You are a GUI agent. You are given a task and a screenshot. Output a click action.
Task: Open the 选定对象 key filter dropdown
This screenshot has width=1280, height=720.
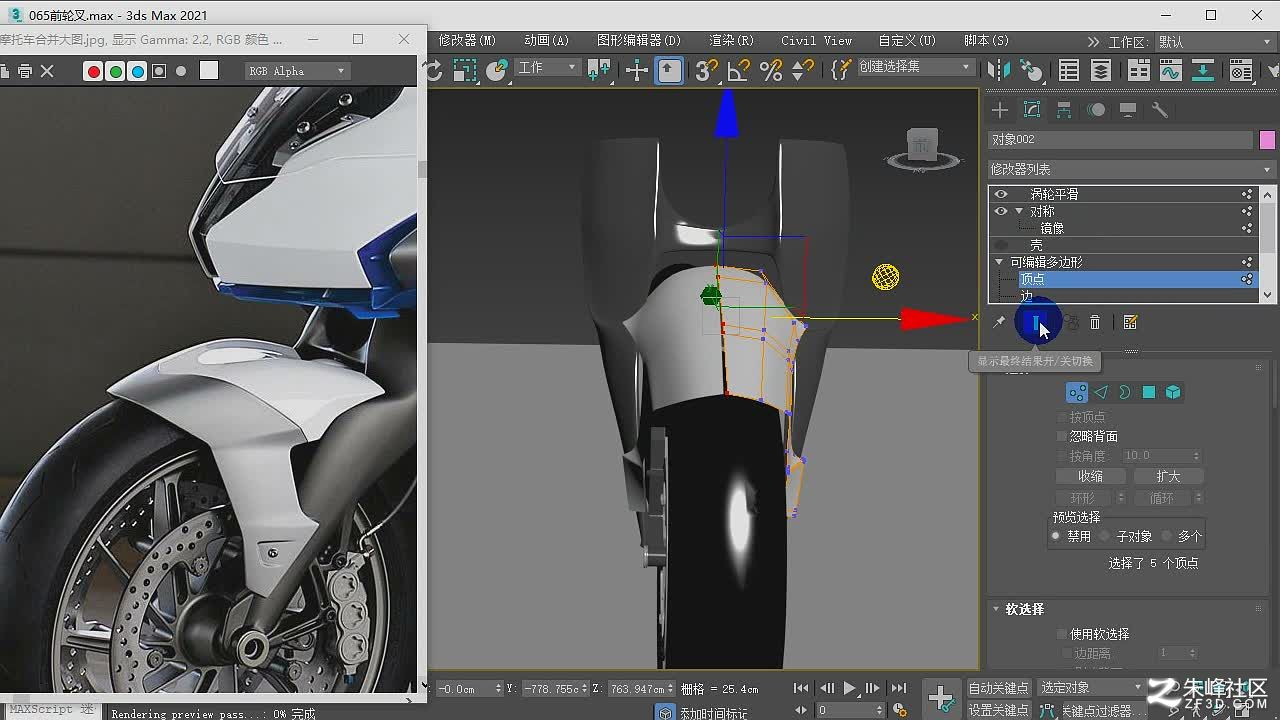1091,687
